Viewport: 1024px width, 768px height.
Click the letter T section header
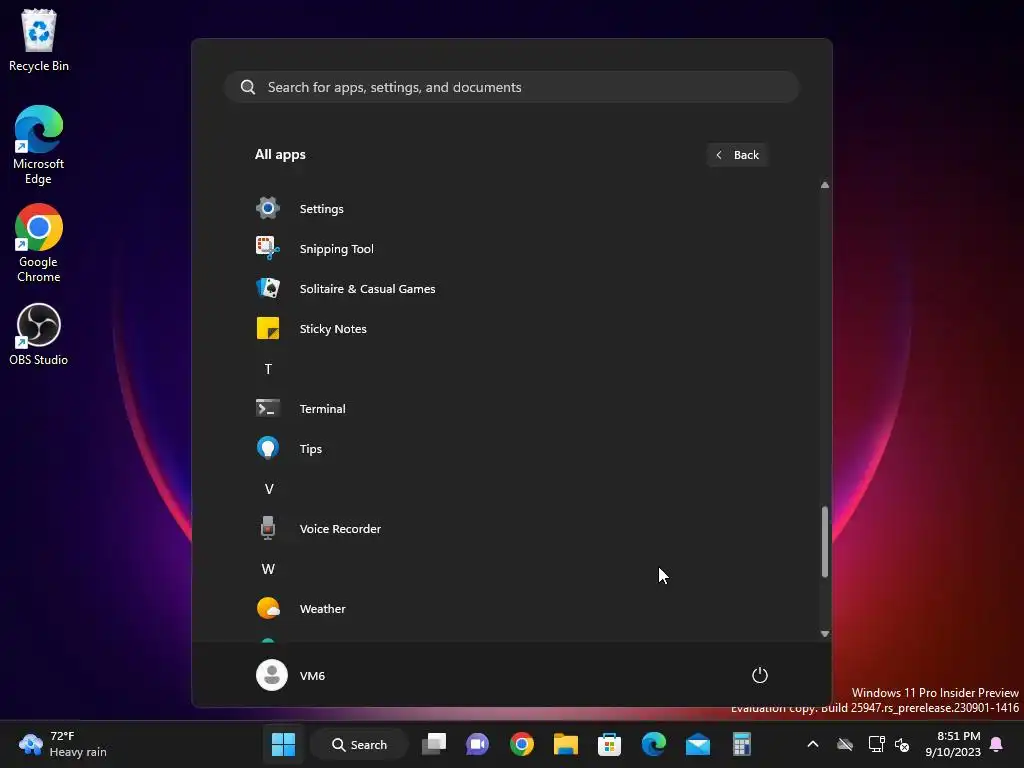[268, 369]
